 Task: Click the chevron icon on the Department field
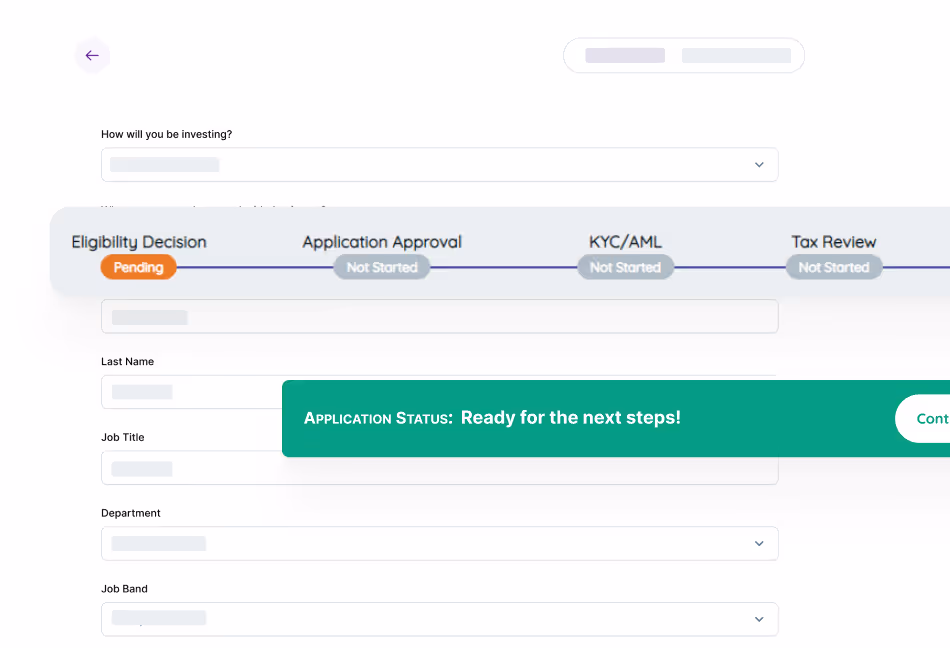point(759,543)
